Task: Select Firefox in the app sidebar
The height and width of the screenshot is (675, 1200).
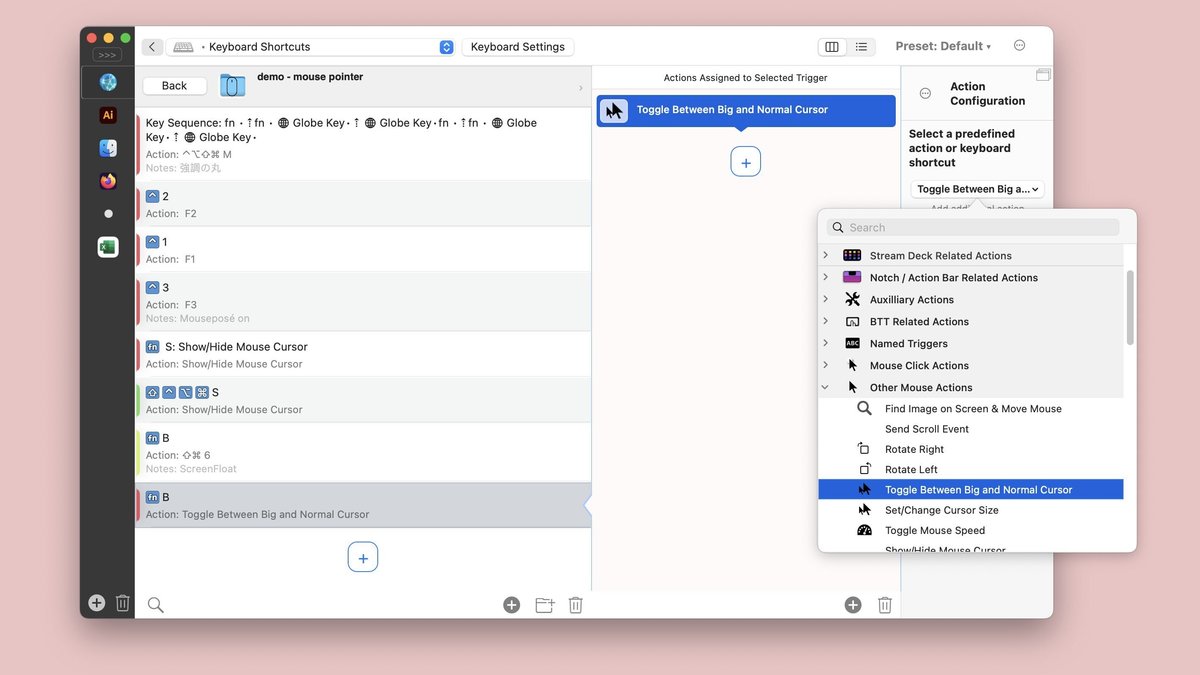Action: [108, 181]
